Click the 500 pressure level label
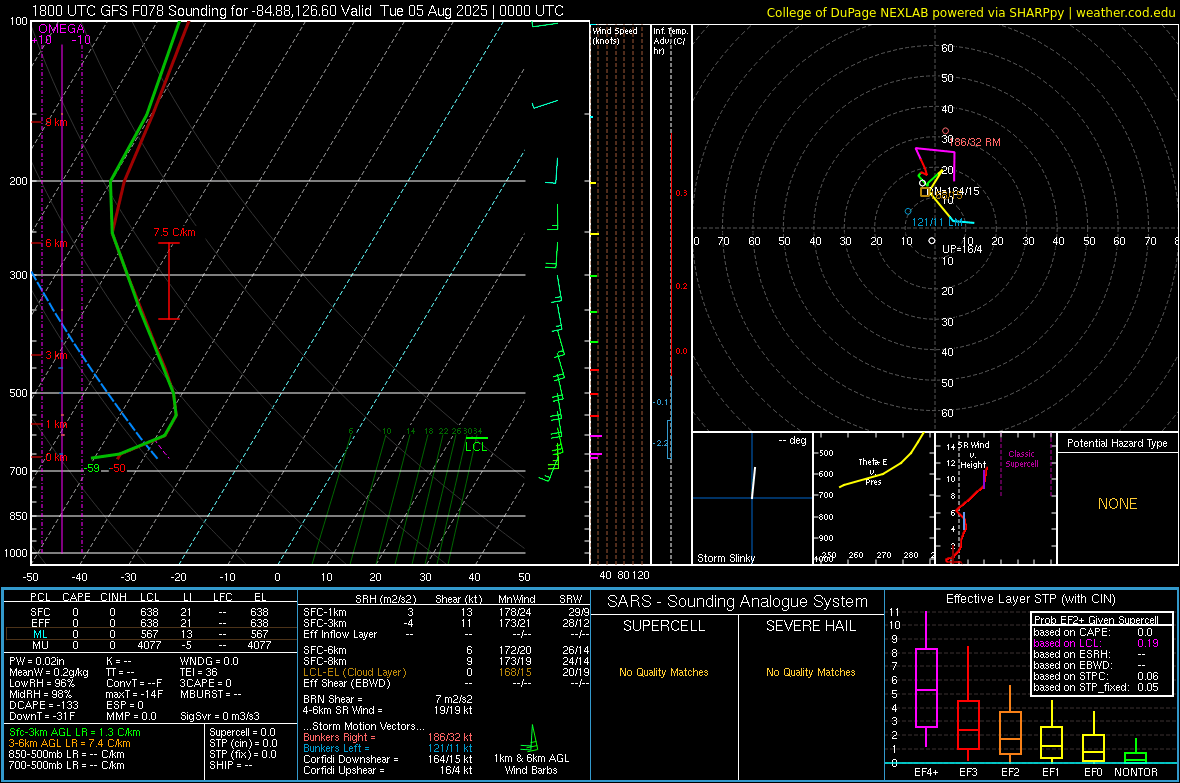The width and height of the screenshot is (1180, 783). click(x=18, y=393)
